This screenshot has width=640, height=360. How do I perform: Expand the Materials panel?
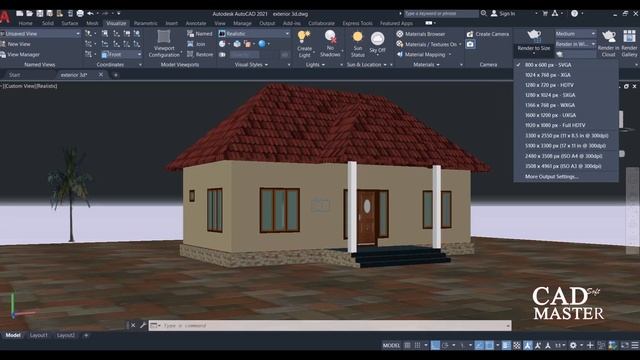(x=426, y=64)
